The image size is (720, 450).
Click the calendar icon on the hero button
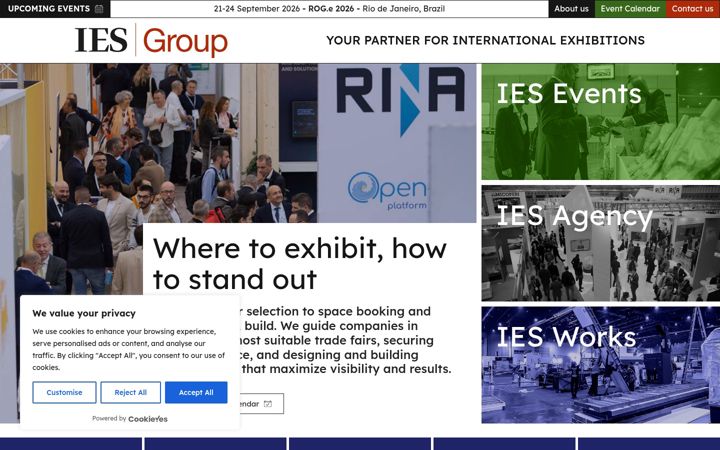click(268, 404)
